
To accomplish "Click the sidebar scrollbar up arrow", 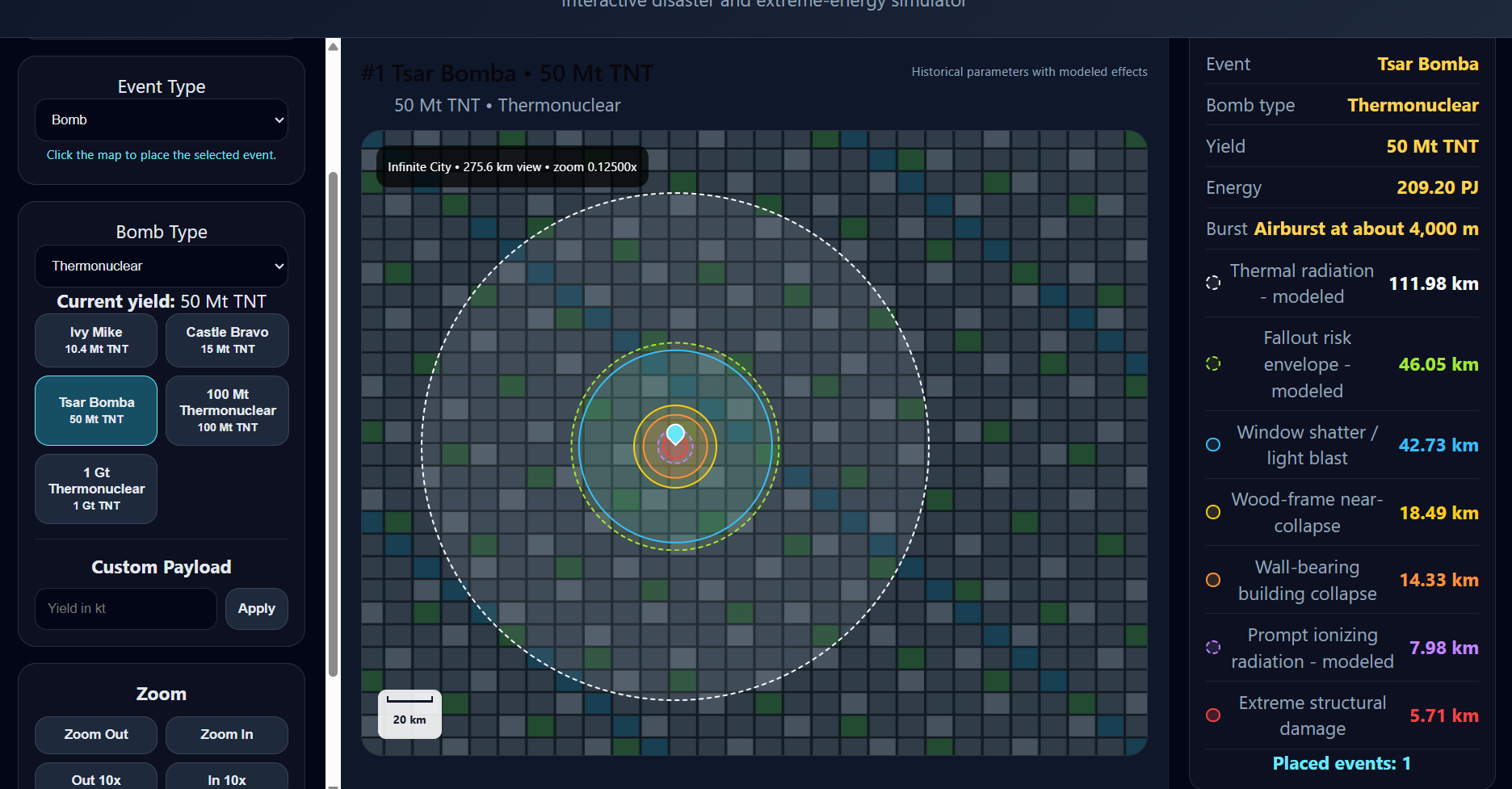I will point(333,47).
